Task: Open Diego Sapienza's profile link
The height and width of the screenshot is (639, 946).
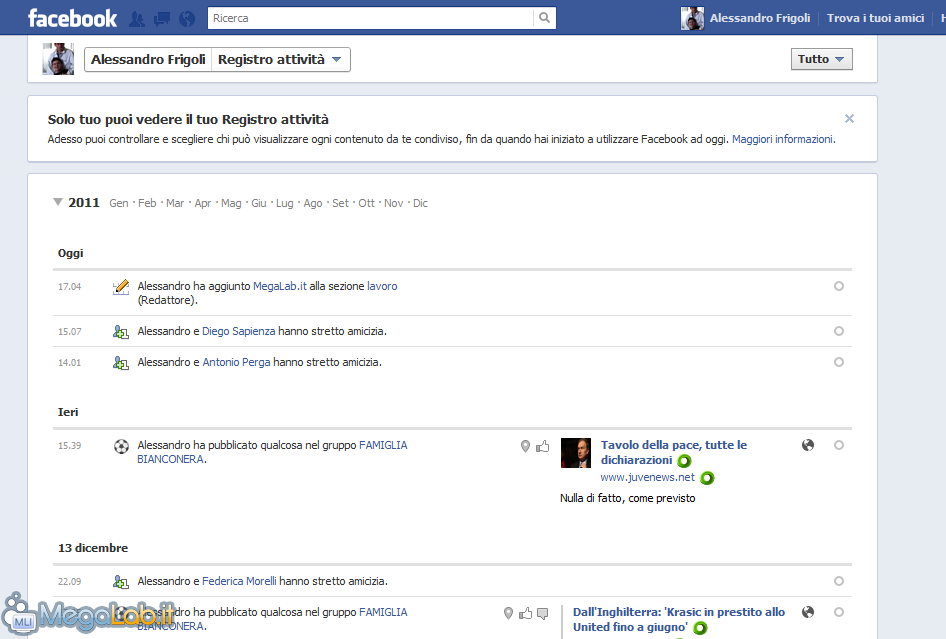Action: pos(238,331)
